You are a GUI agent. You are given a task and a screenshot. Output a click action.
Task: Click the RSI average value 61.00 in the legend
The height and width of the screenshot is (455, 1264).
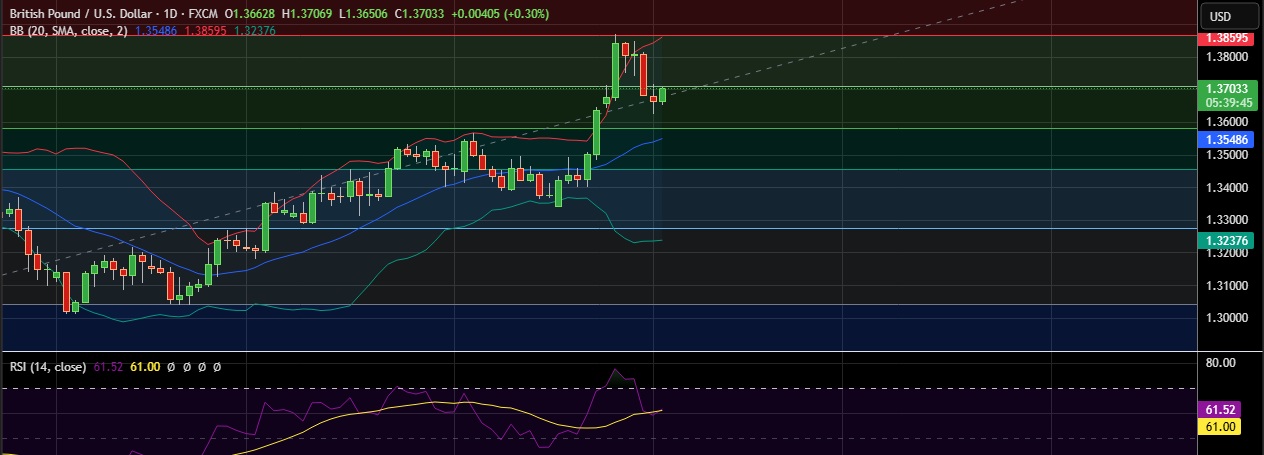tap(145, 367)
